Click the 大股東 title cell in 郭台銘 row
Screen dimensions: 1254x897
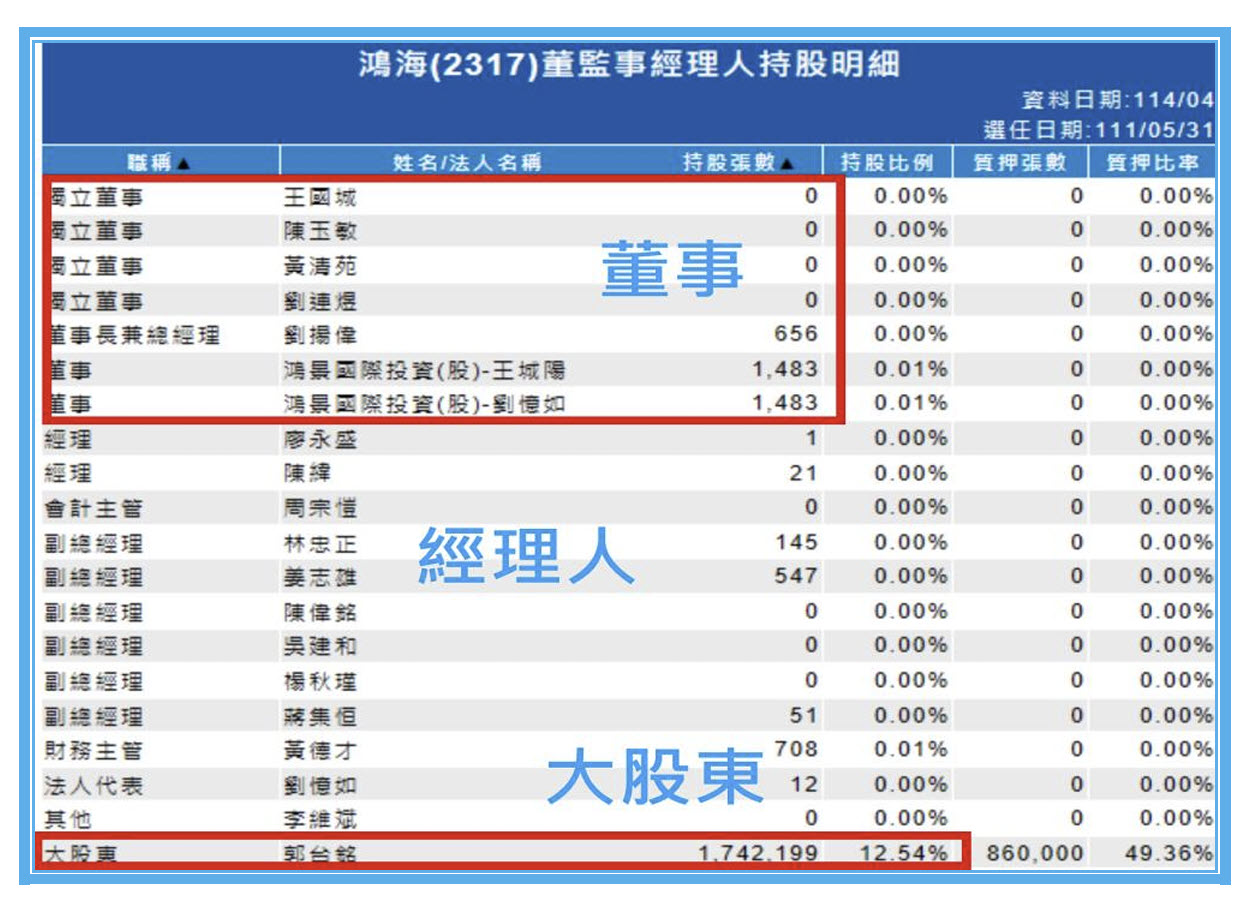[80, 853]
